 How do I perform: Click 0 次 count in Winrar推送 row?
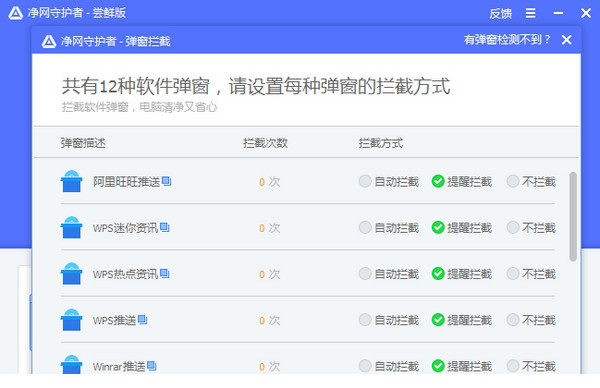point(269,367)
